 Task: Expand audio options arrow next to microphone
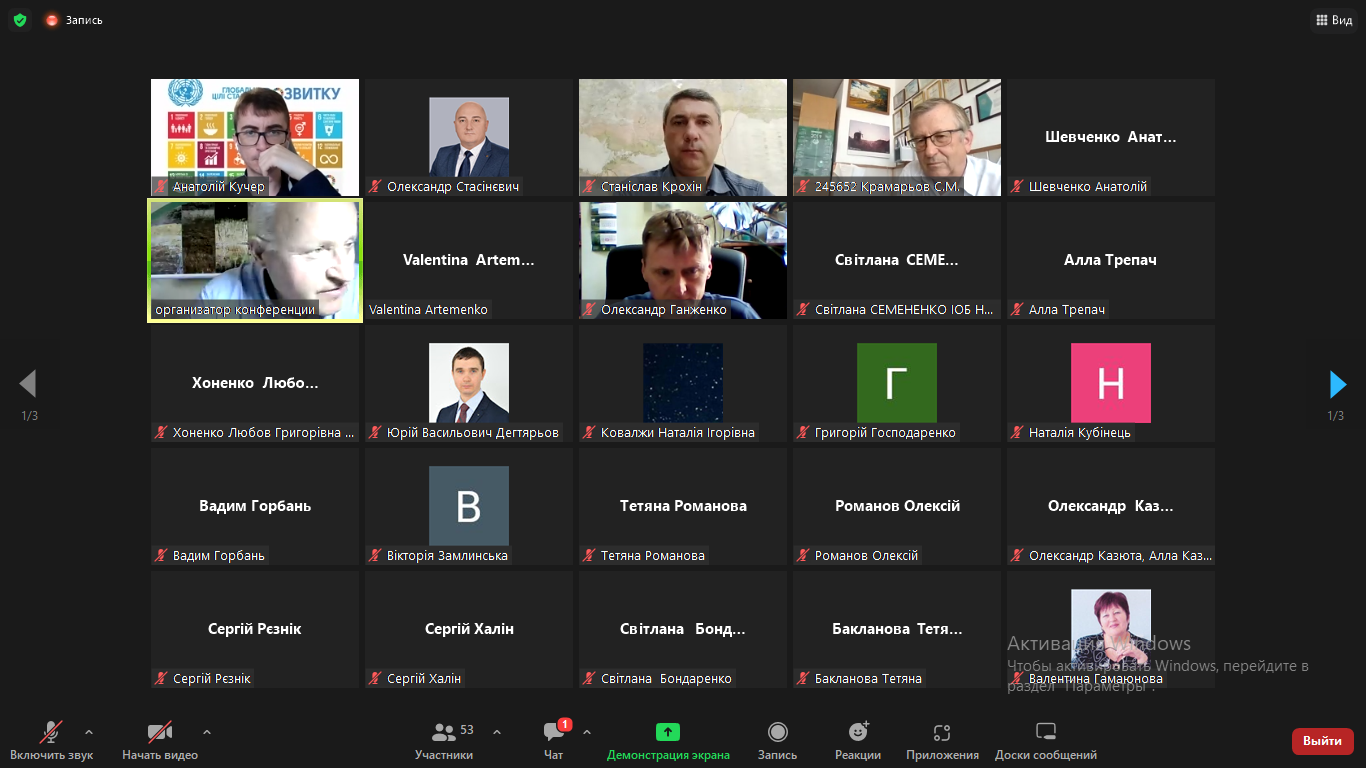click(89, 732)
